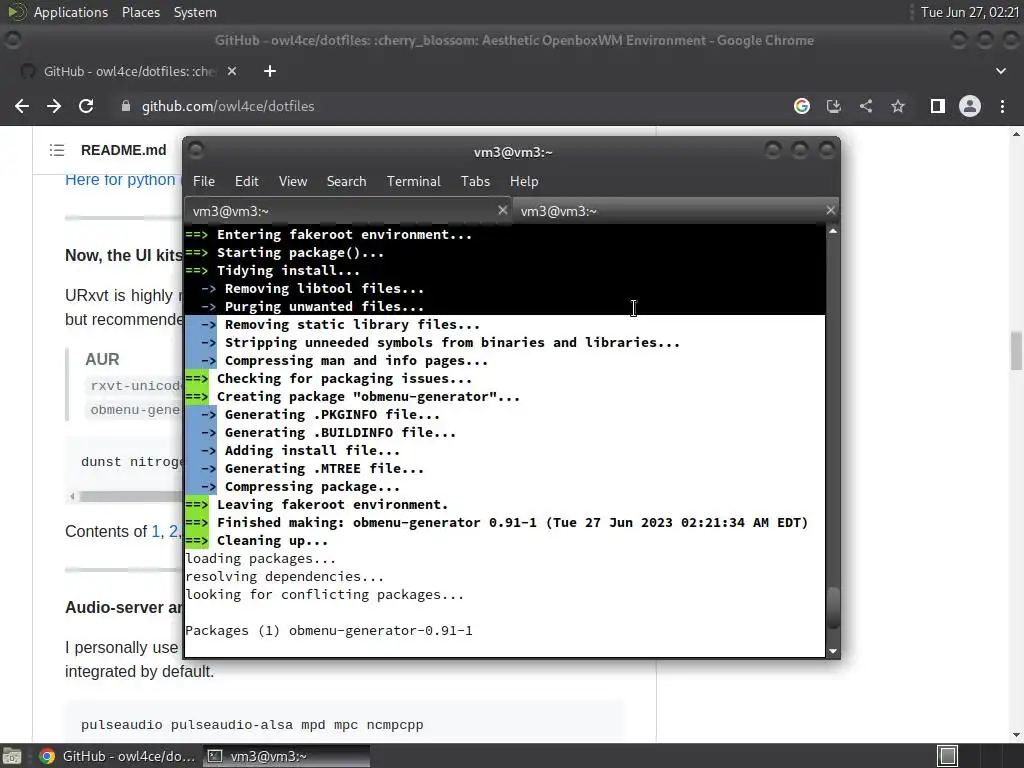The image size is (1024, 768).
Task: Close the second terminal tab vm3@vm3:~
Action: [x=830, y=210]
